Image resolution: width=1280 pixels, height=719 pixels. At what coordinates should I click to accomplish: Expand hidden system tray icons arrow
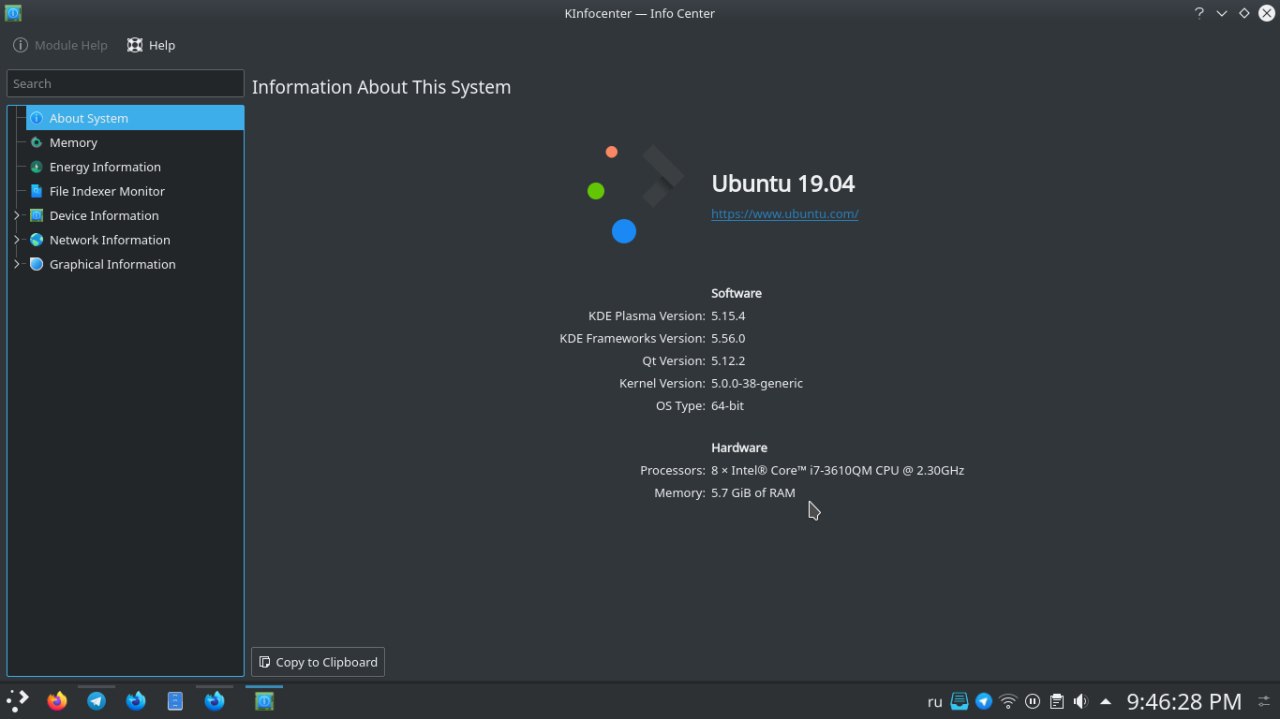(x=1105, y=701)
